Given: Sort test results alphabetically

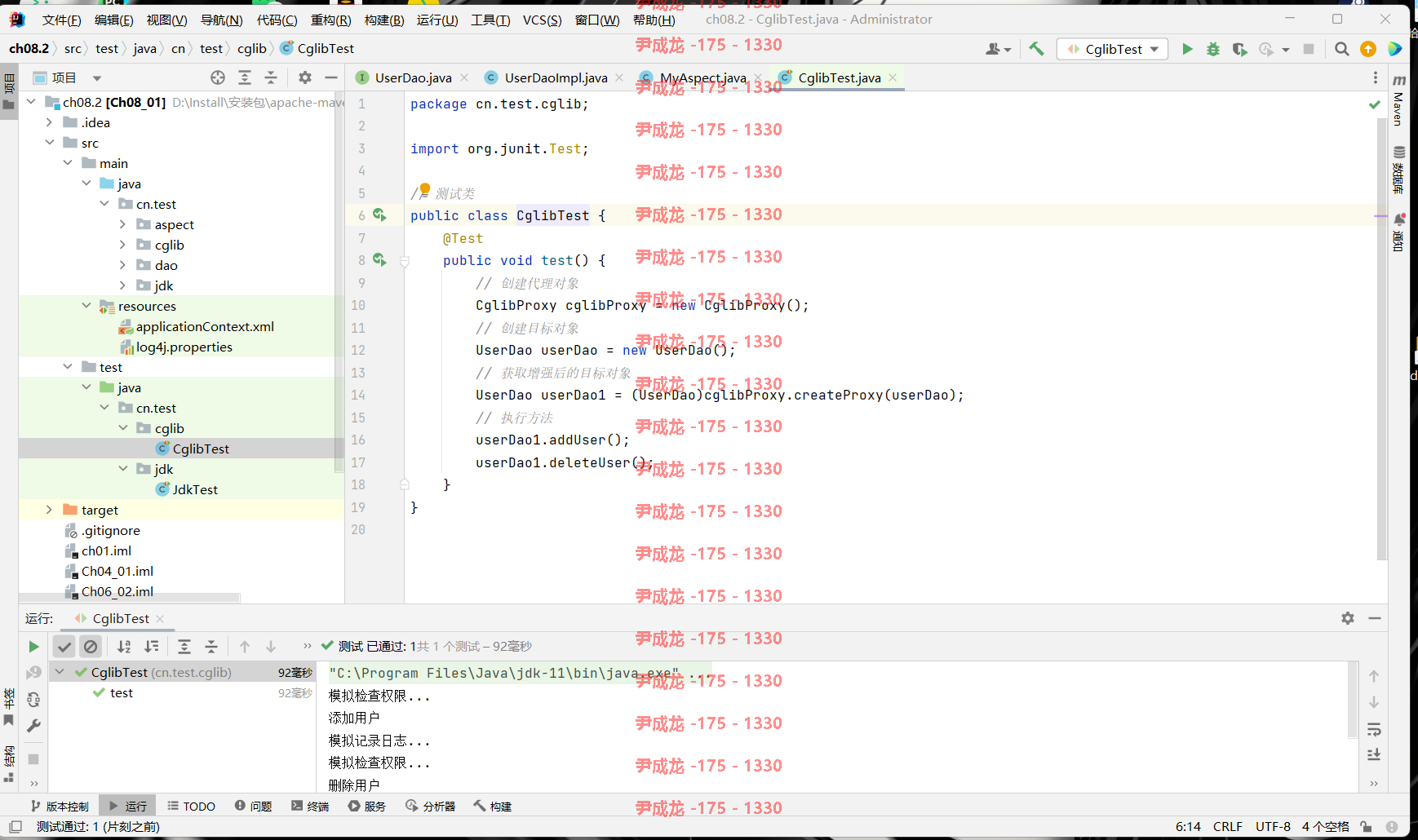Looking at the screenshot, I should click(124, 647).
